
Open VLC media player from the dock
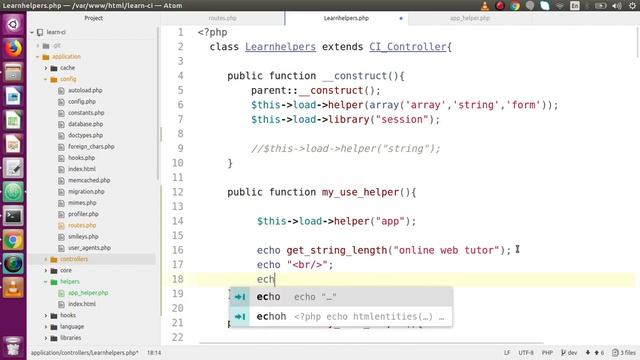click(x=13, y=288)
